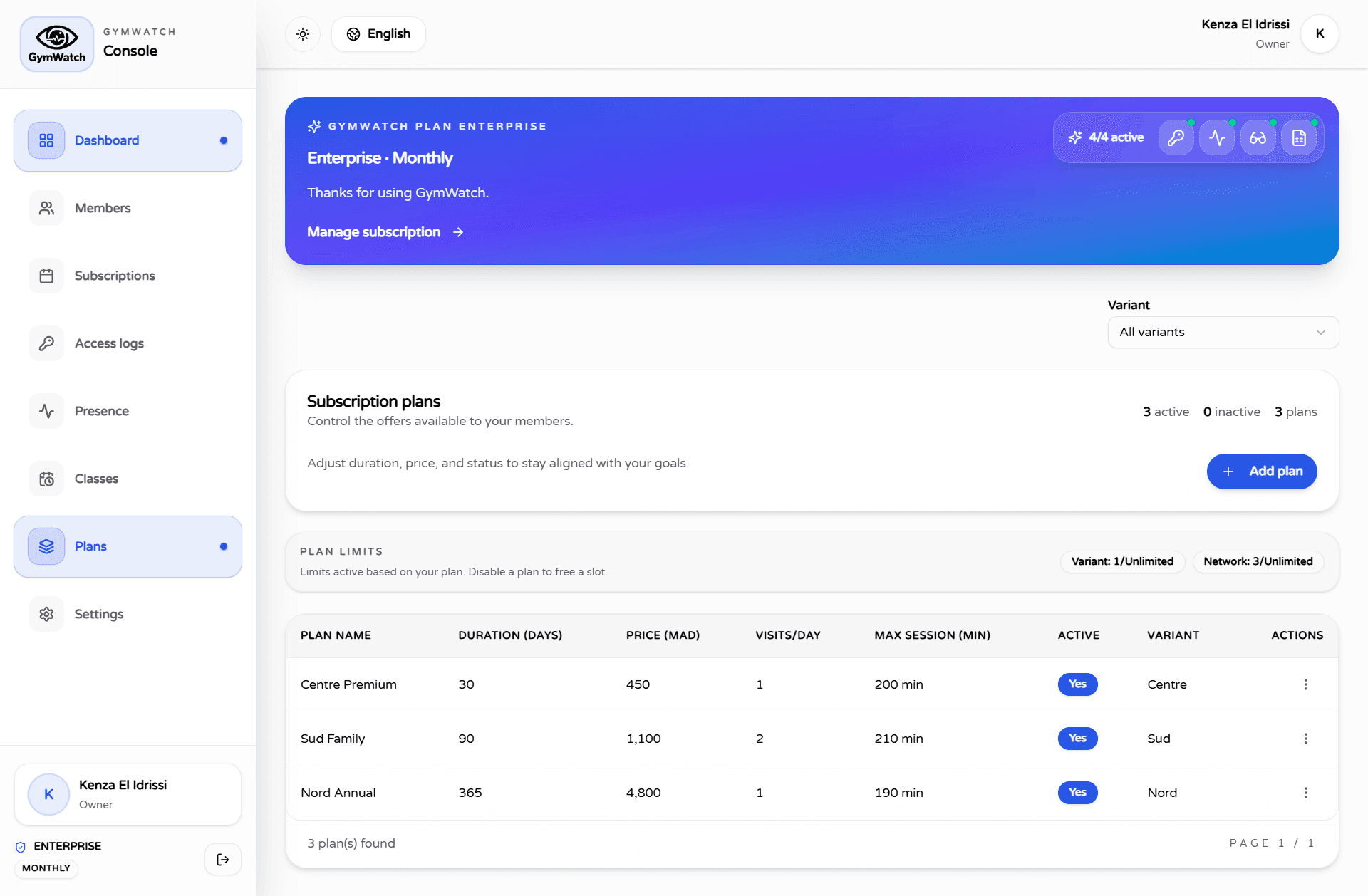This screenshot has width=1368, height=896.
Task: Navigate to the Members section
Action: click(103, 207)
